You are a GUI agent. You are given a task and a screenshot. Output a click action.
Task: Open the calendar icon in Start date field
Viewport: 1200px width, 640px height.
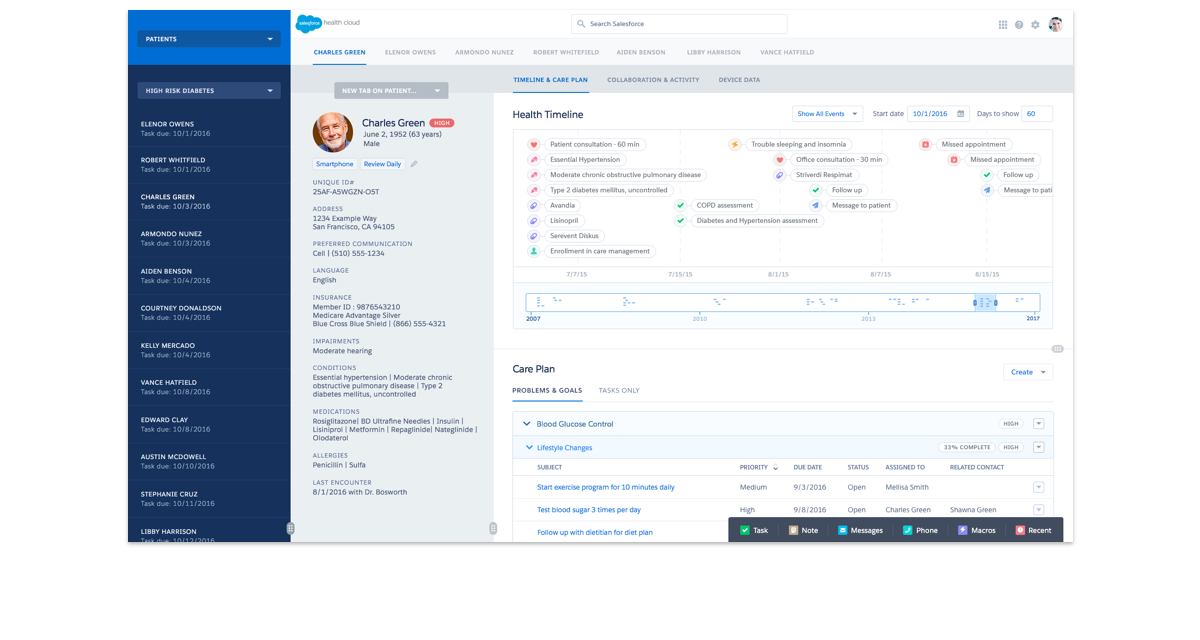click(x=961, y=114)
